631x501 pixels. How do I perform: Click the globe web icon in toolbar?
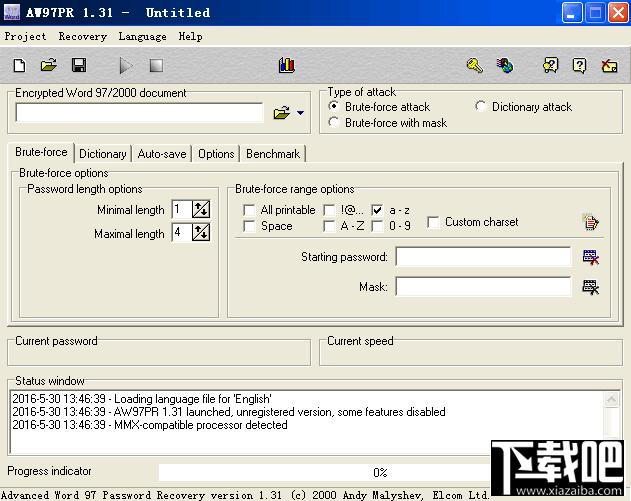click(x=505, y=65)
